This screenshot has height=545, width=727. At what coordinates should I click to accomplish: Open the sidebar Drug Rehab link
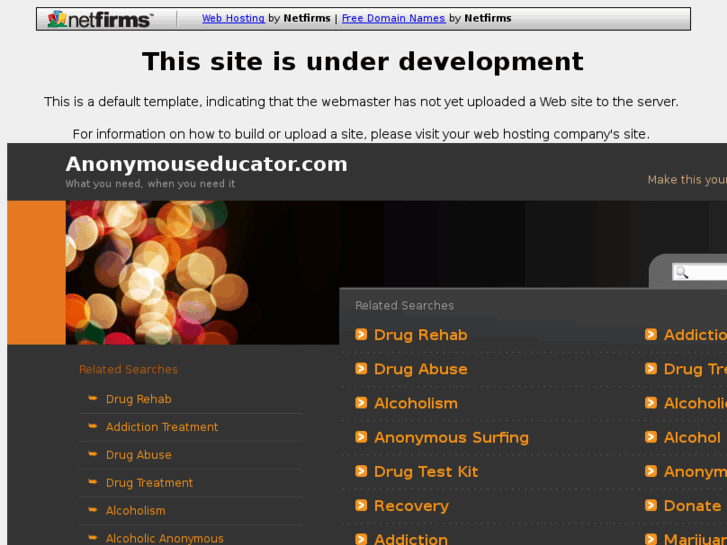coord(139,399)
